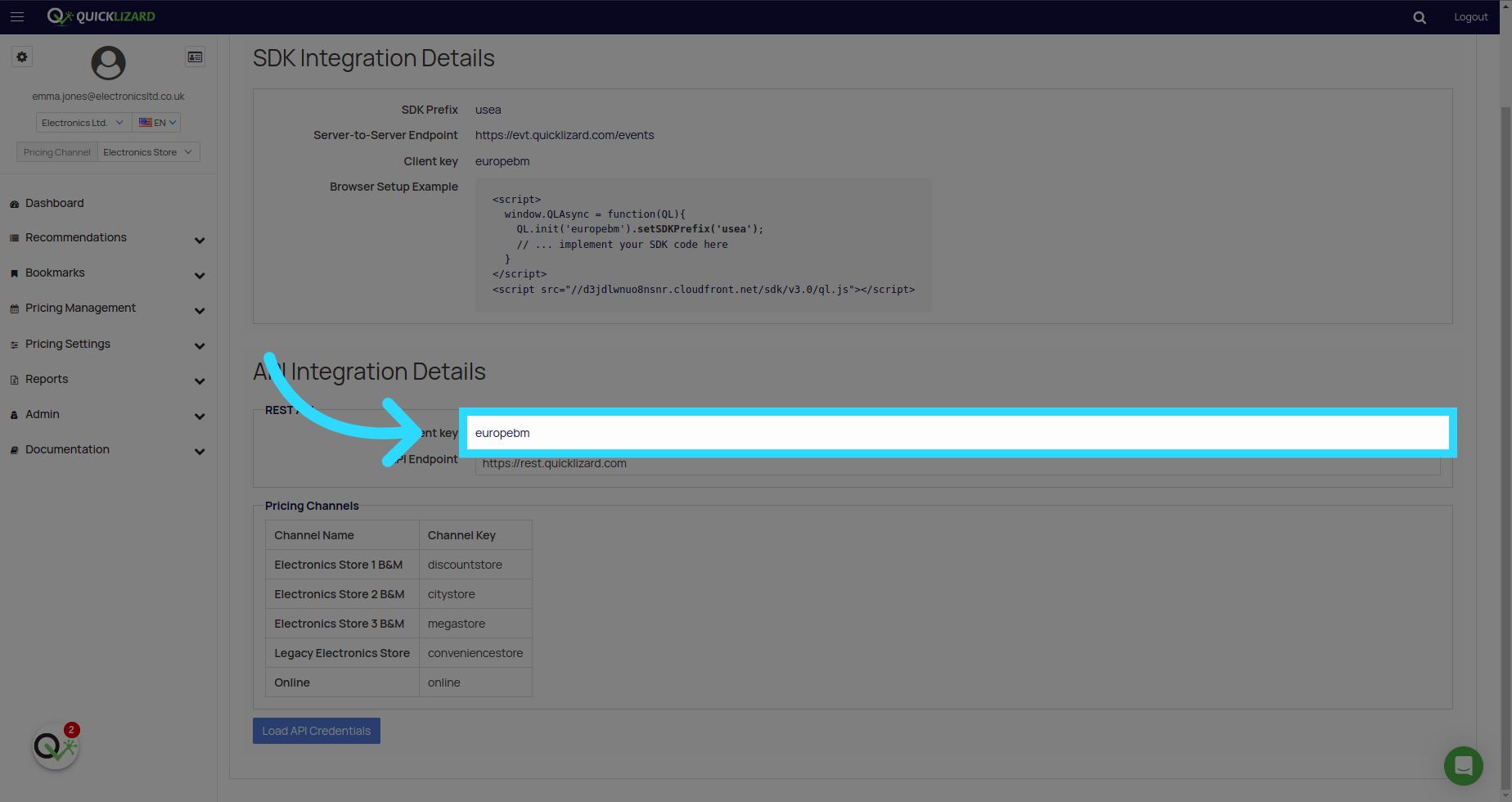This screenshot has height=802, width=1512.
Task: Open the Recommendations menu item
Action: [76, 237]
